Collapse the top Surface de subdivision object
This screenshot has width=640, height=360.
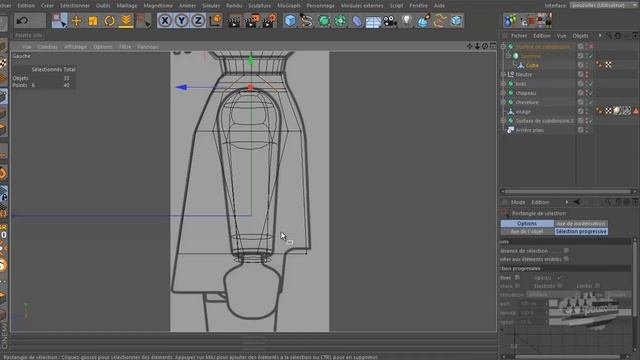[x=503, y=47]
